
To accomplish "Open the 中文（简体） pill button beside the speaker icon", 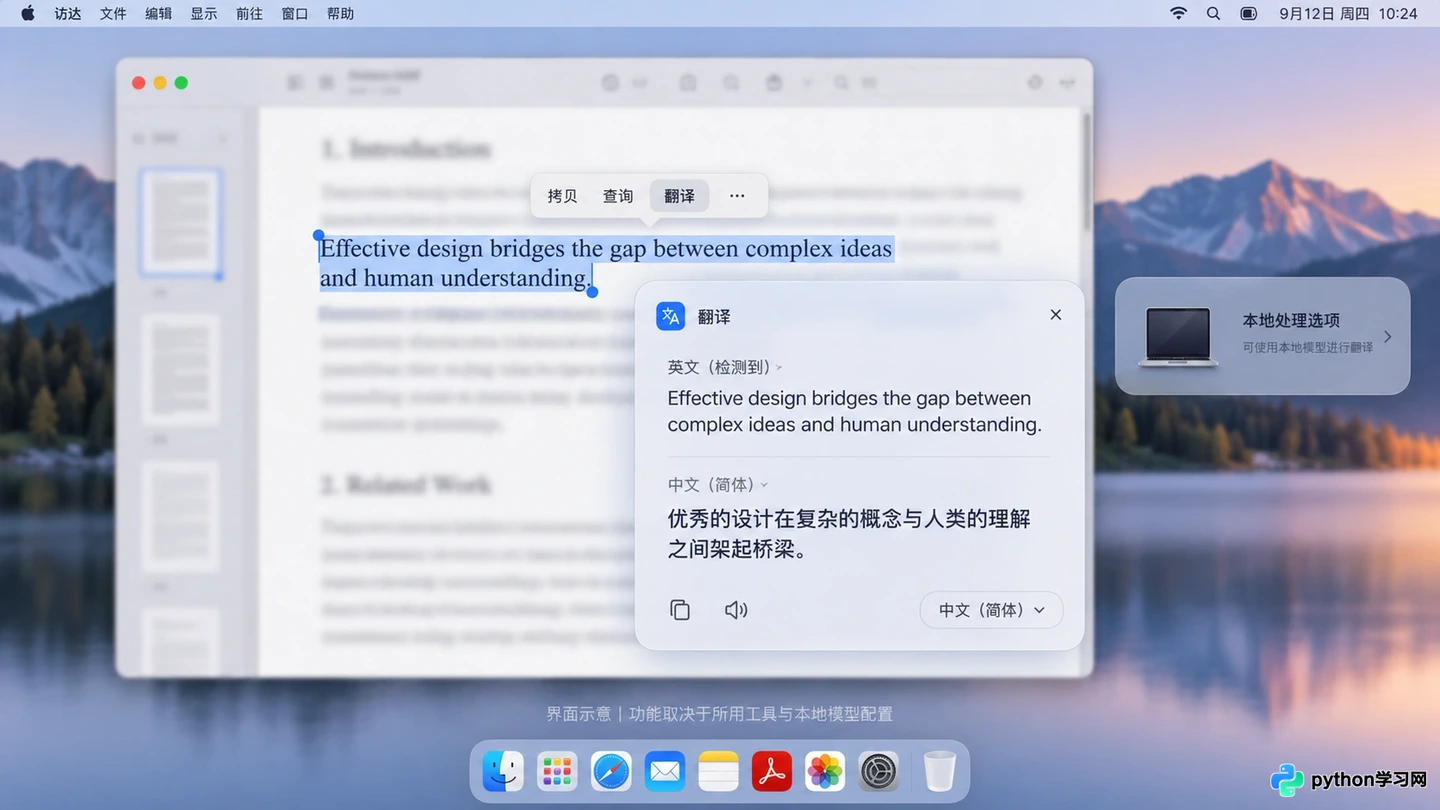I will 991,610.
